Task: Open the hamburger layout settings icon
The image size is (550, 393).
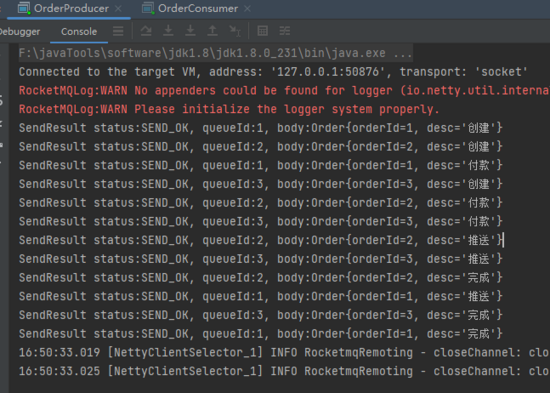Action: point(118,31)
